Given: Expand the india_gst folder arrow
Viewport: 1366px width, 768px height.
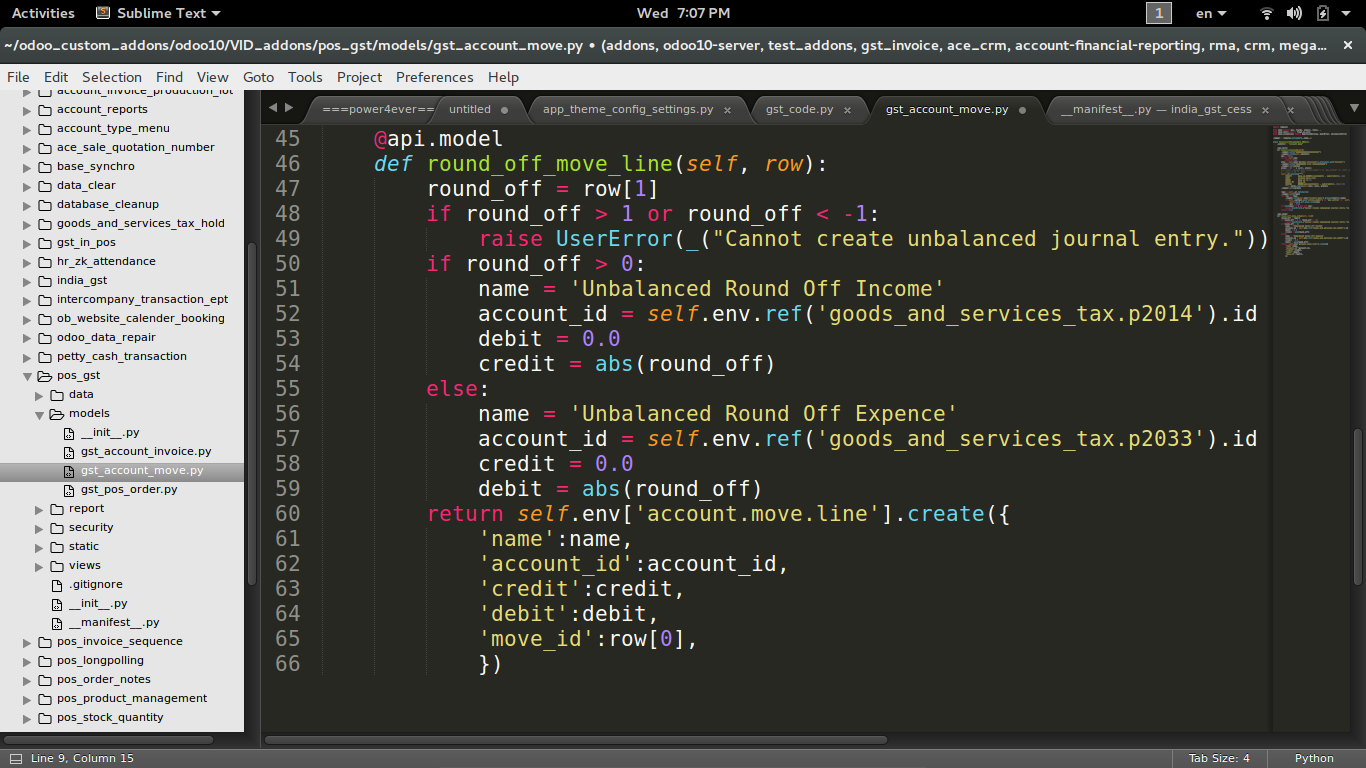Looking at the screenshot, I should click(26, 280).
